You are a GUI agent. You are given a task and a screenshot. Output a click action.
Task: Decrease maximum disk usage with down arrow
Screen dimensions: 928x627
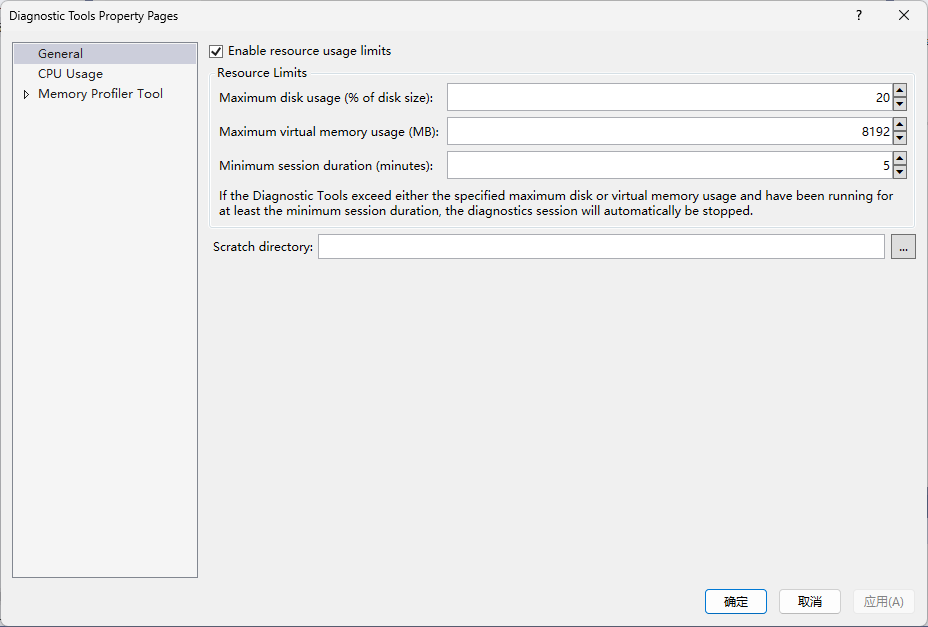point(900,104)
